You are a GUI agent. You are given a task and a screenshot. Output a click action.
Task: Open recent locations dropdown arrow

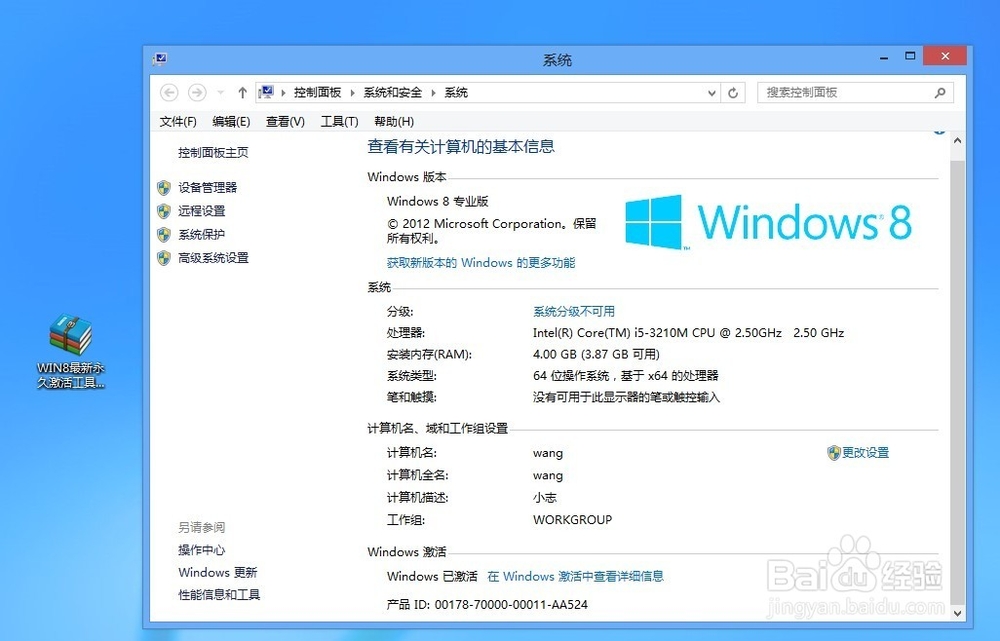tap(221, 92)
